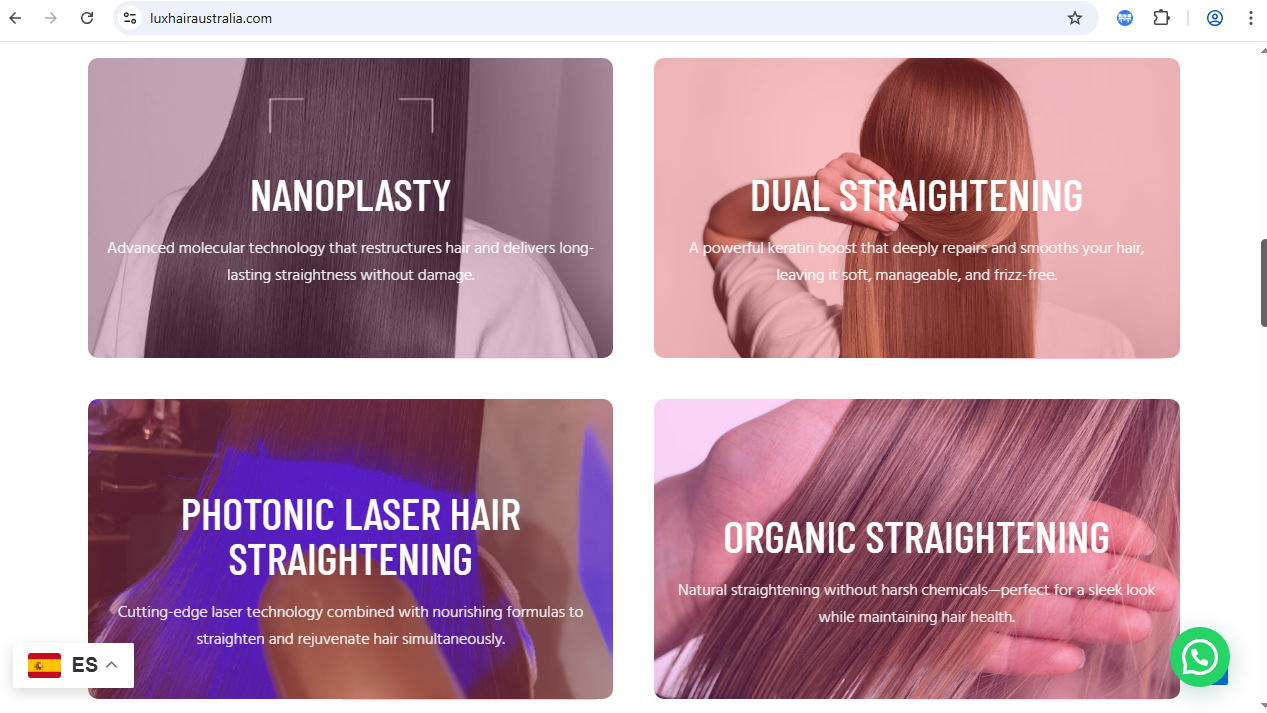The image size is (1267, 713).
Task: Open the Chrome profile avatar icon
Action: pos(1215,18)
